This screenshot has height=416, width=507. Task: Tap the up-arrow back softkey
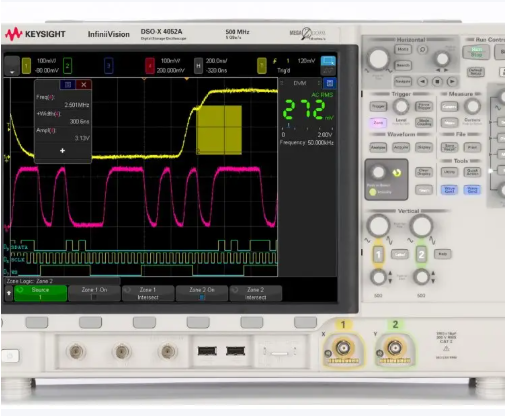tap(9, 293)
